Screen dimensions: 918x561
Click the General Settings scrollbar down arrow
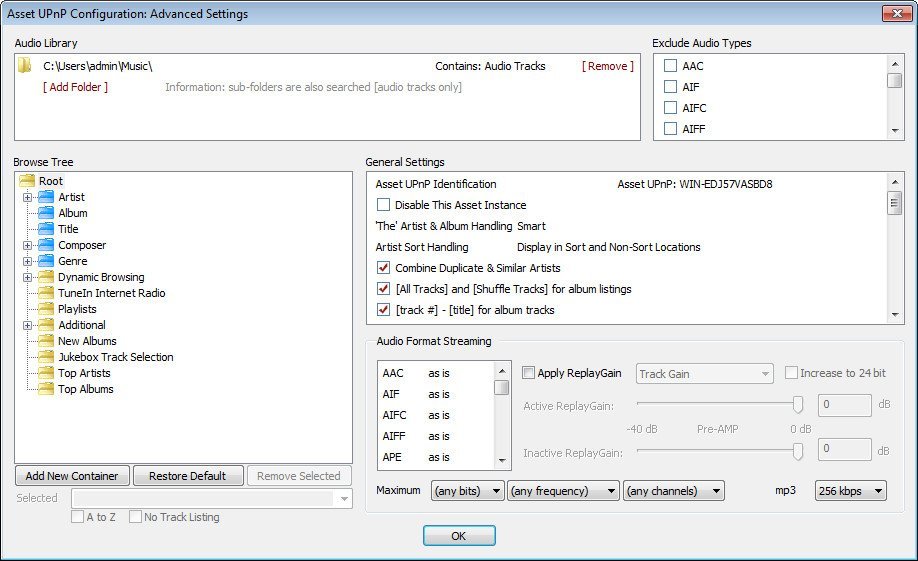895,315
